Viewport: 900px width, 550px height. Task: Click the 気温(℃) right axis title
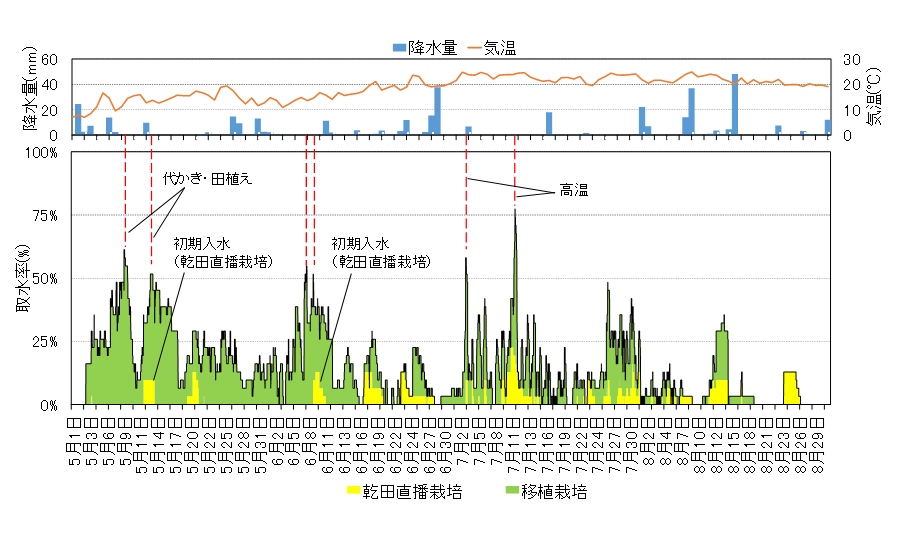click(x=873, y=96)
